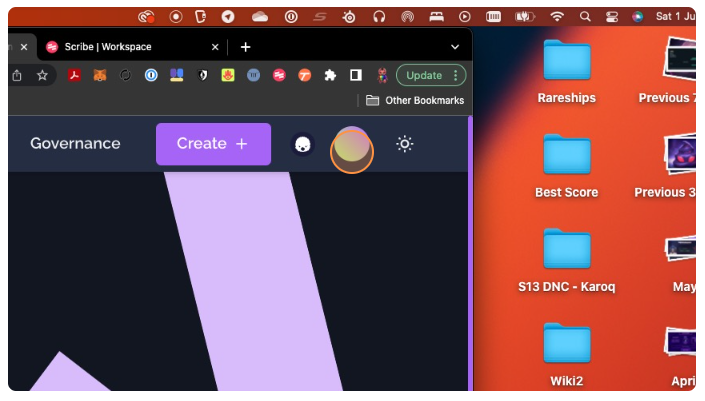Open Siri from the menu bar

coord(638,17)
